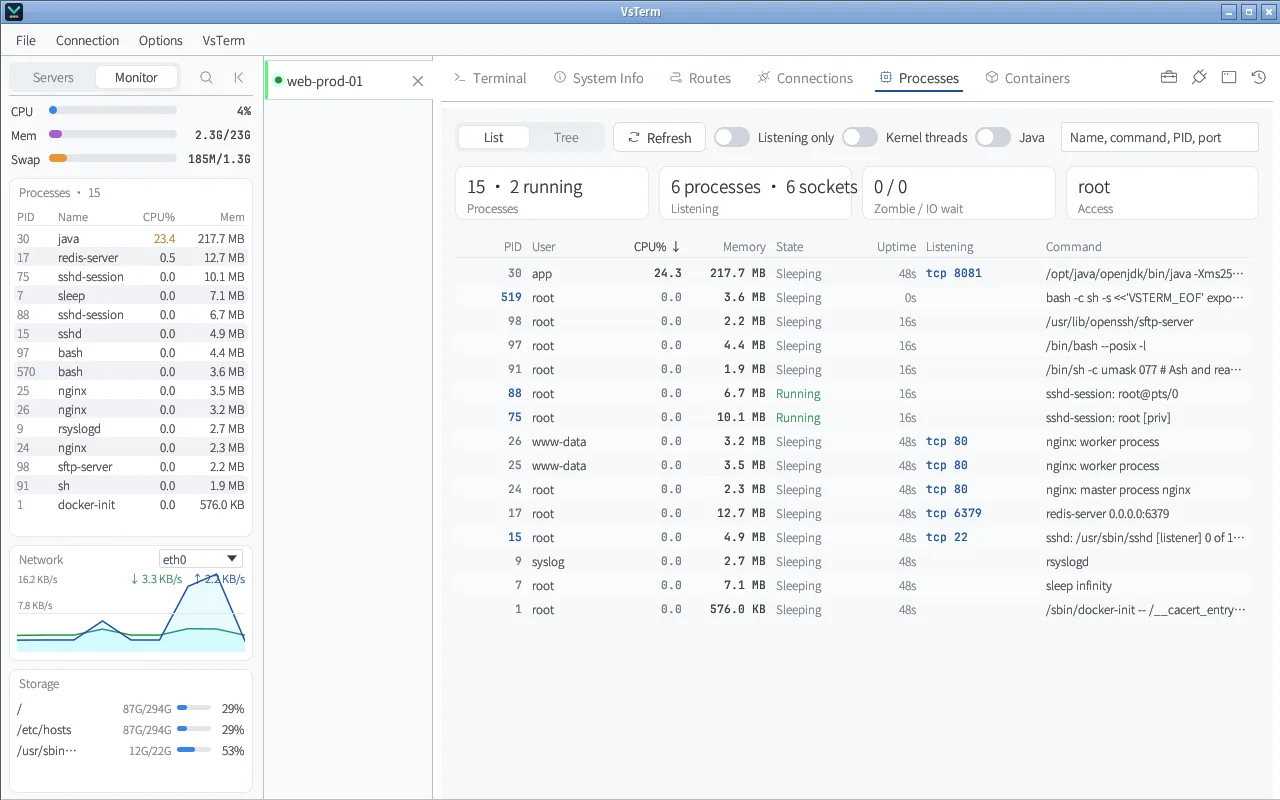Image resolution: width=1280 pixels, height=800 pixels.
Task: Click the Routes tab route icon
Action: [x=676, y=77]
